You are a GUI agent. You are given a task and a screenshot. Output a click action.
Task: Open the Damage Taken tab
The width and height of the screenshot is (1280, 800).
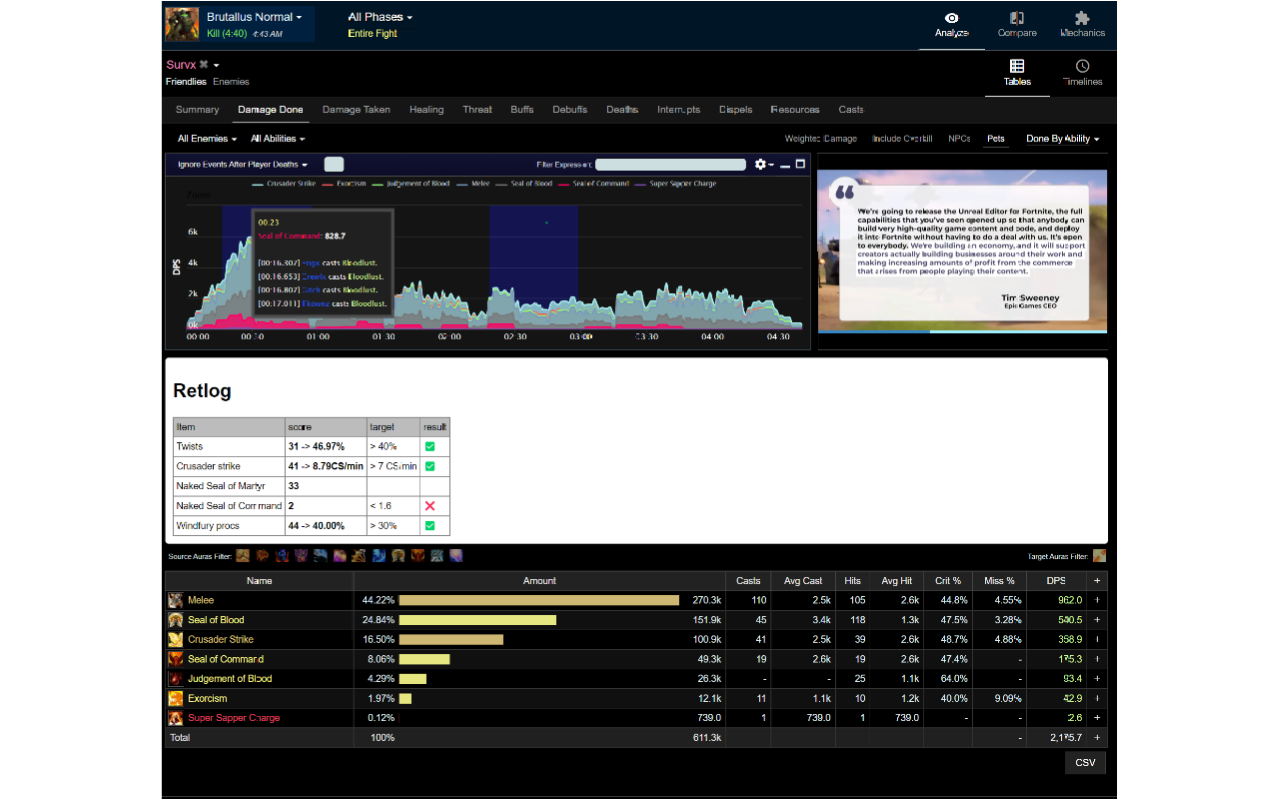coord(356,110)
